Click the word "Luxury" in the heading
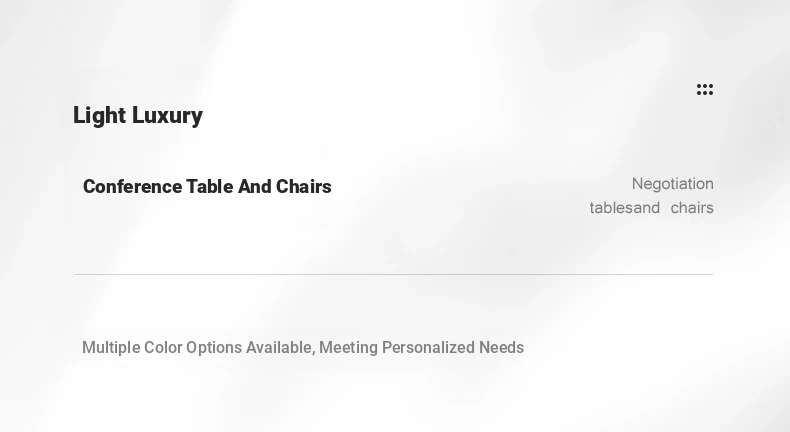Image resolution: width=790 pixels, height=432 pixels. coord(167,116)
